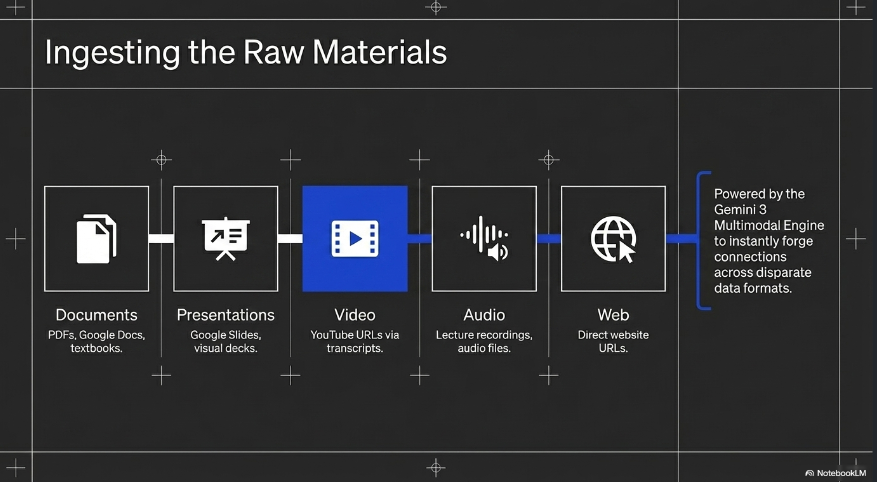Click the PDFs, Google Docs, textbooks description

coord(96,341)
